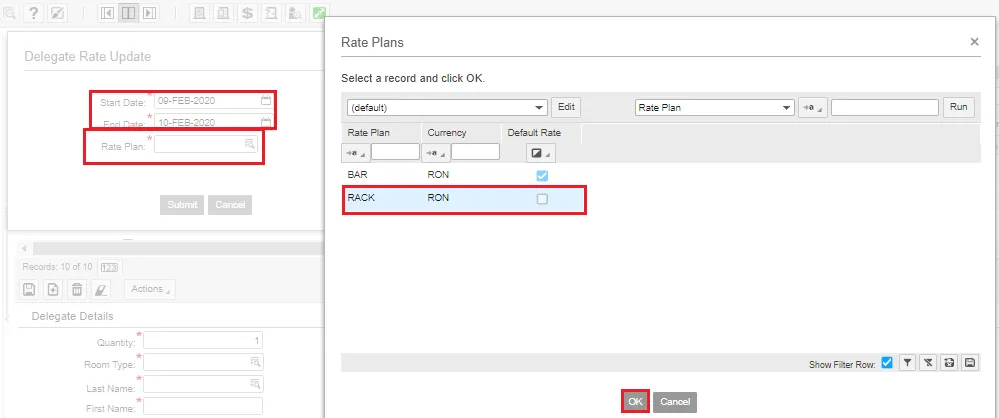The image size is (999, 418).
Task: Click the double door icon in top toolbar
Action: [222, 13]
